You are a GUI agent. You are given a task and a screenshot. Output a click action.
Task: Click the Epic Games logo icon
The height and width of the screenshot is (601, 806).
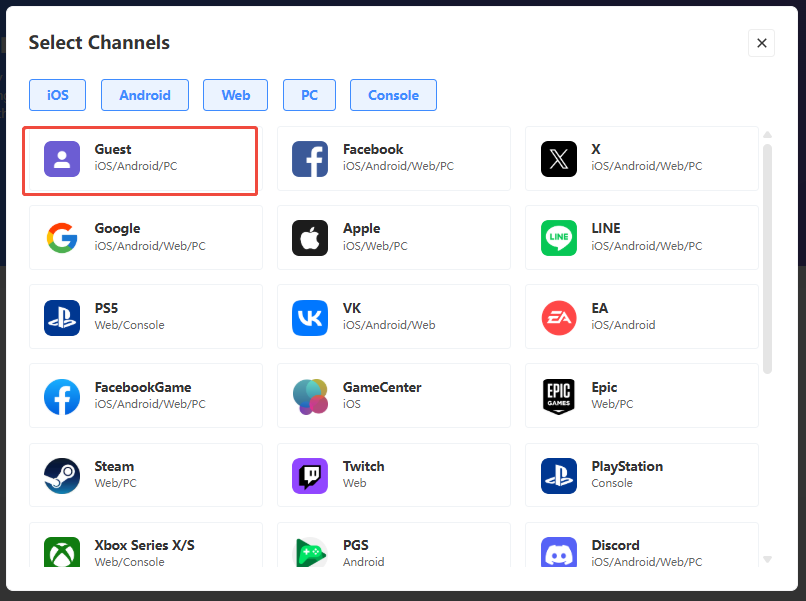[x=559, y=396]
